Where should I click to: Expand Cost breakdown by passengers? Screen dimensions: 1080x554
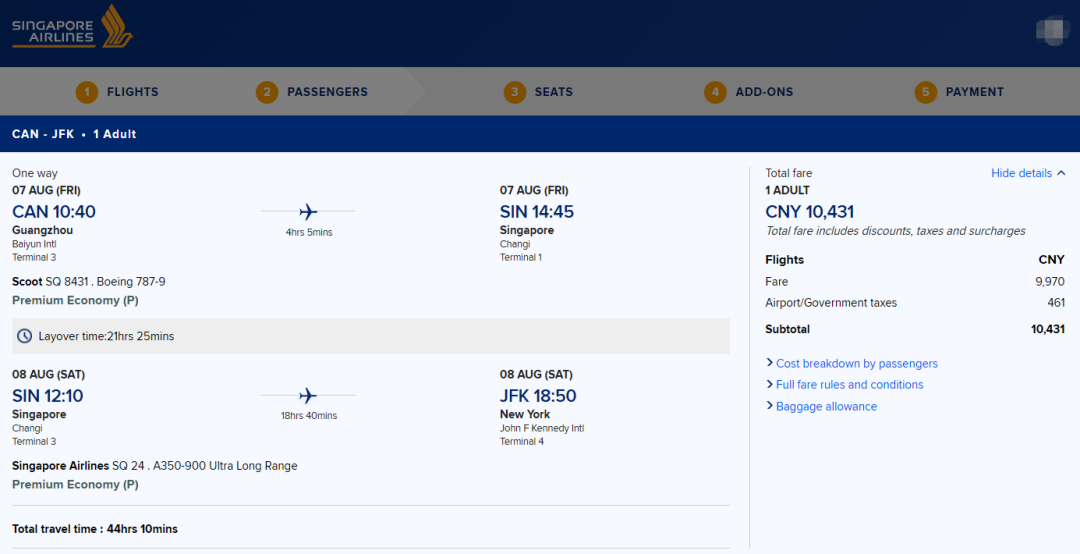[856, 364]
